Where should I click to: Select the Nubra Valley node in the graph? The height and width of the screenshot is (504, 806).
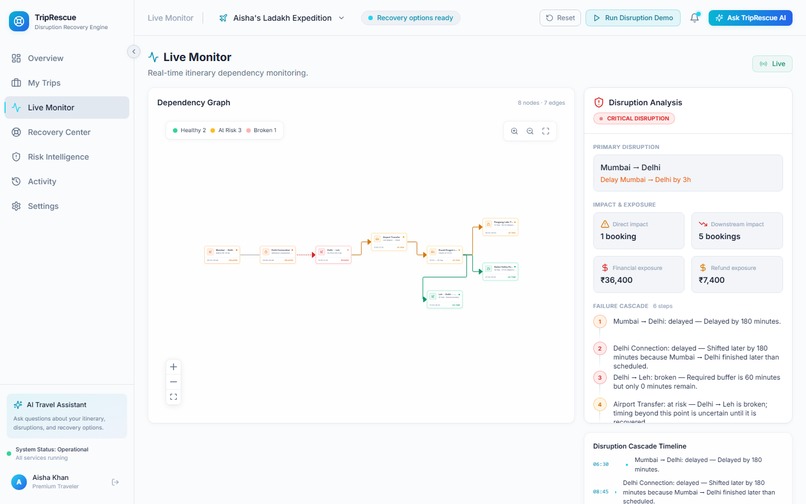pyautogui.click(x=500, y=272)
